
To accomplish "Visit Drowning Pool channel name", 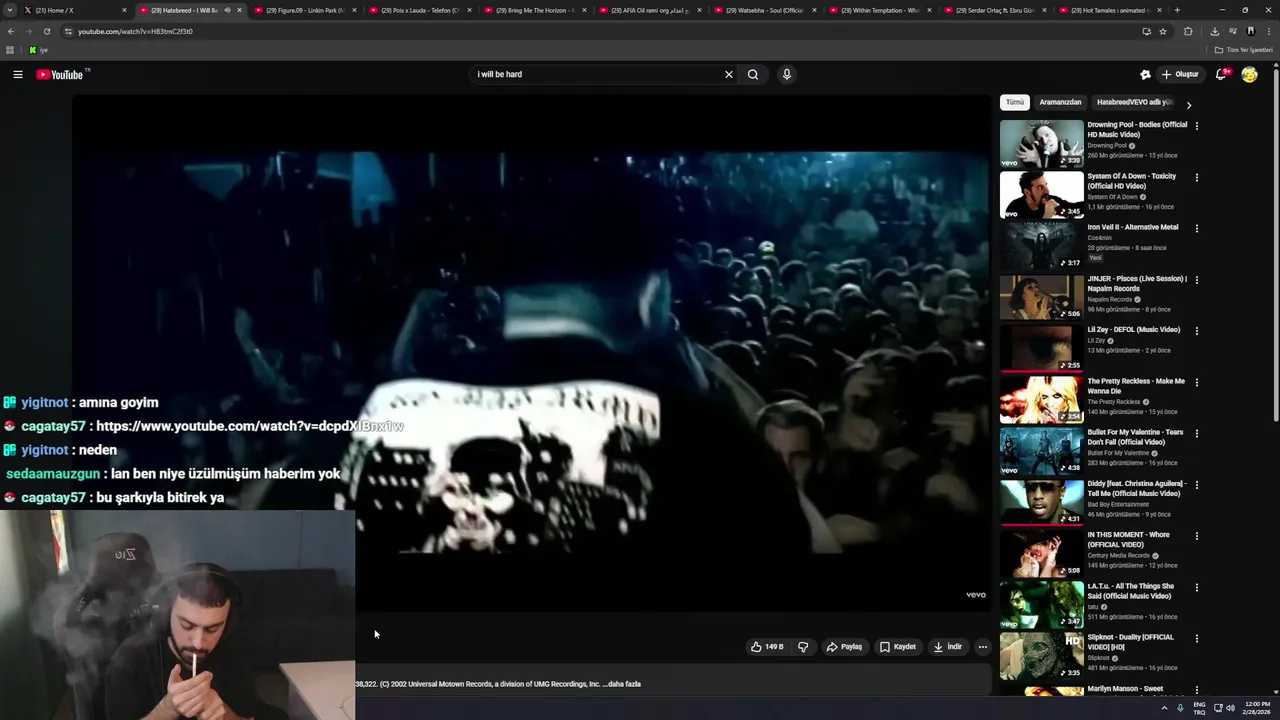I will coord(1107,146).
